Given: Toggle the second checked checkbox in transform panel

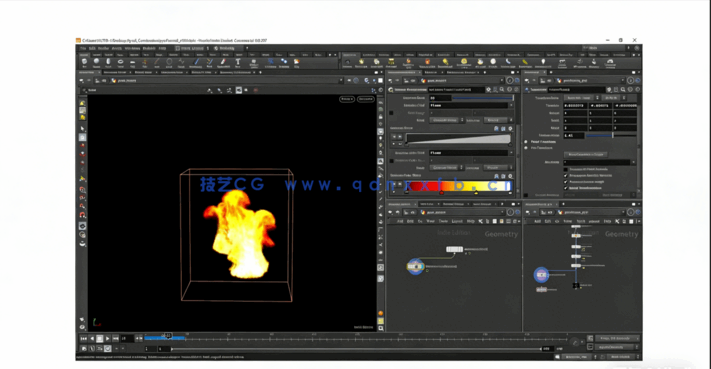Looking at the screenshot, I should [x=565, y=182].
